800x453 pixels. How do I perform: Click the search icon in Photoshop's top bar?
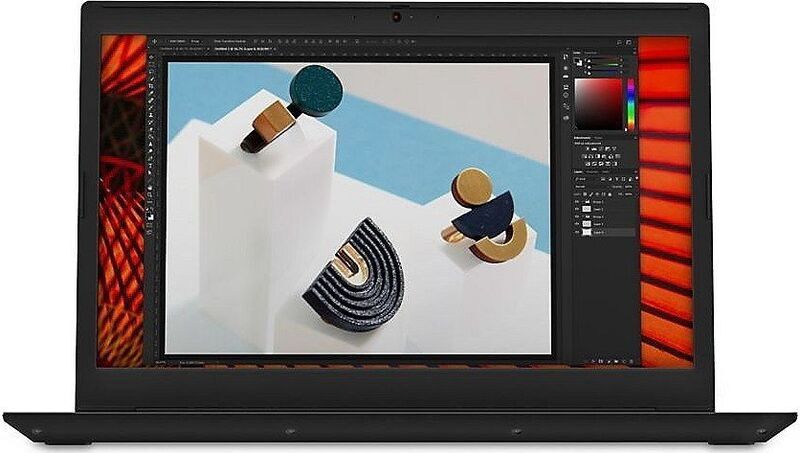tap(619, 42)
